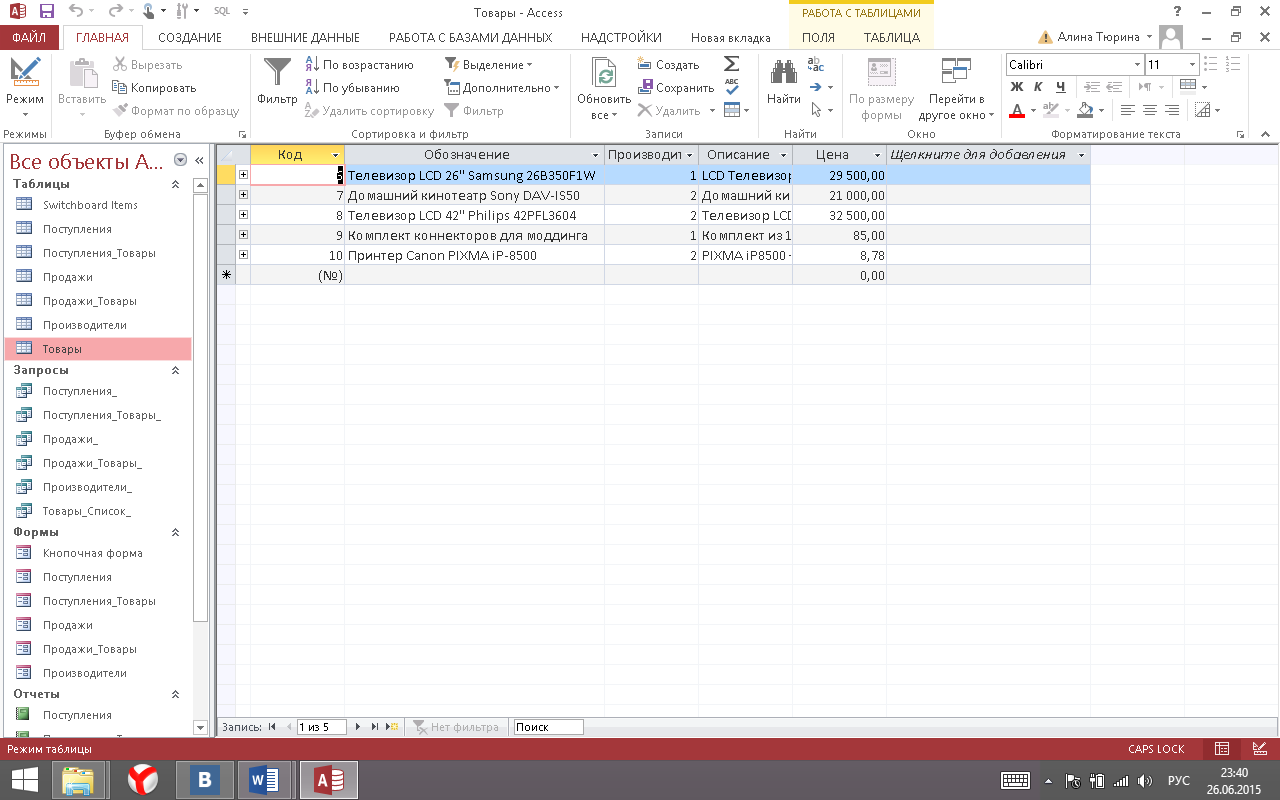Switch to РАБОТА С БАЗАМИ ДАННЫХ tab
Image resolution: width=1280 pixels, height=800 pixels.
(x=470, y=38)
